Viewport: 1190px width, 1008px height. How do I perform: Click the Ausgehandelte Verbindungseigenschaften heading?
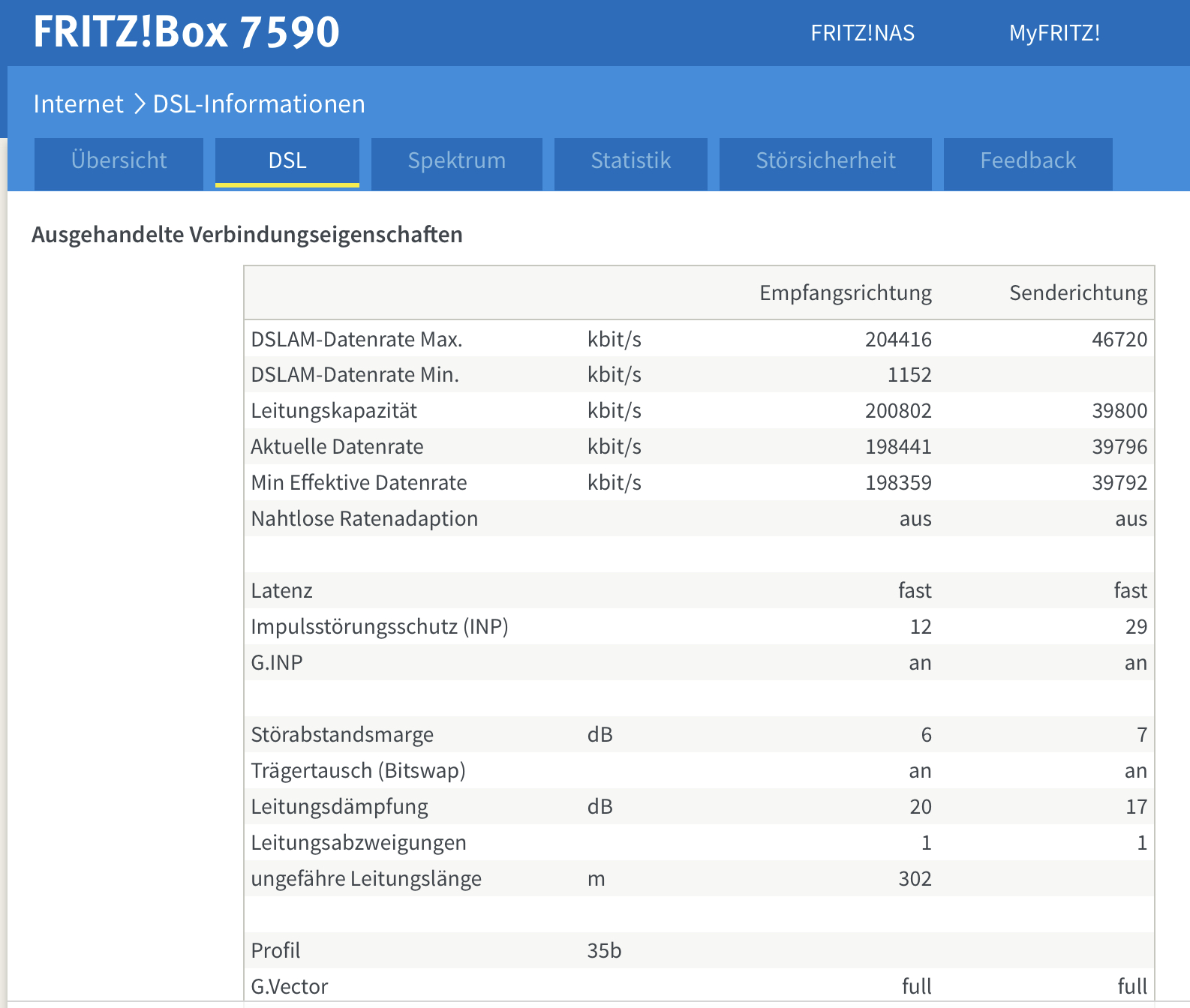[x=247, y=235]
